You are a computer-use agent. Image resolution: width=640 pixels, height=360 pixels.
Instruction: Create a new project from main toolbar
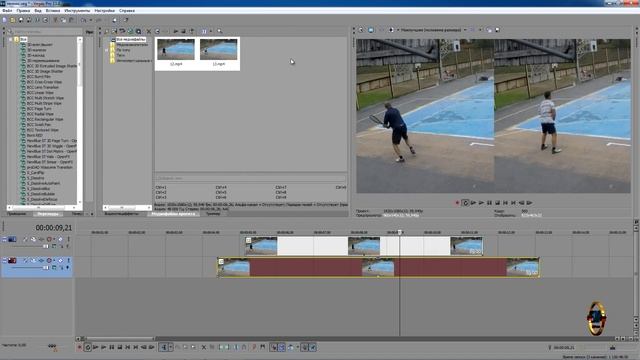coord(4,20)
